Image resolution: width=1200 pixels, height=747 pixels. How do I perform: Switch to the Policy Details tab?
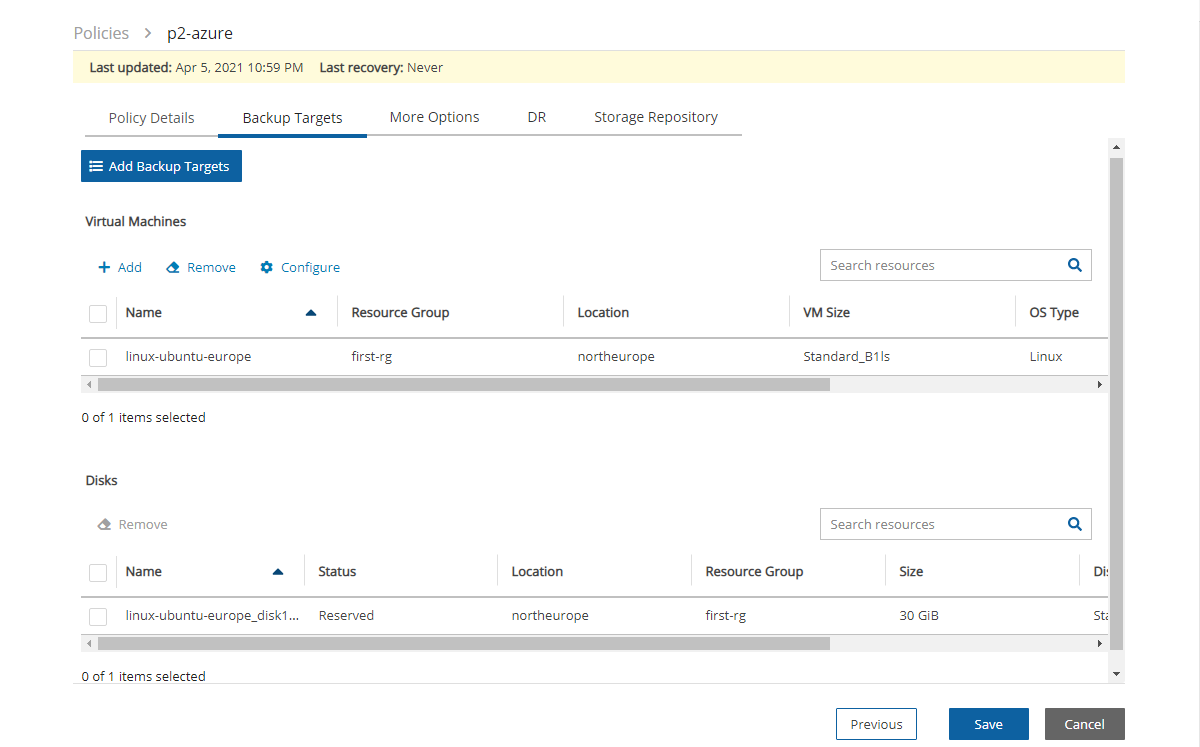pos(151,117)
